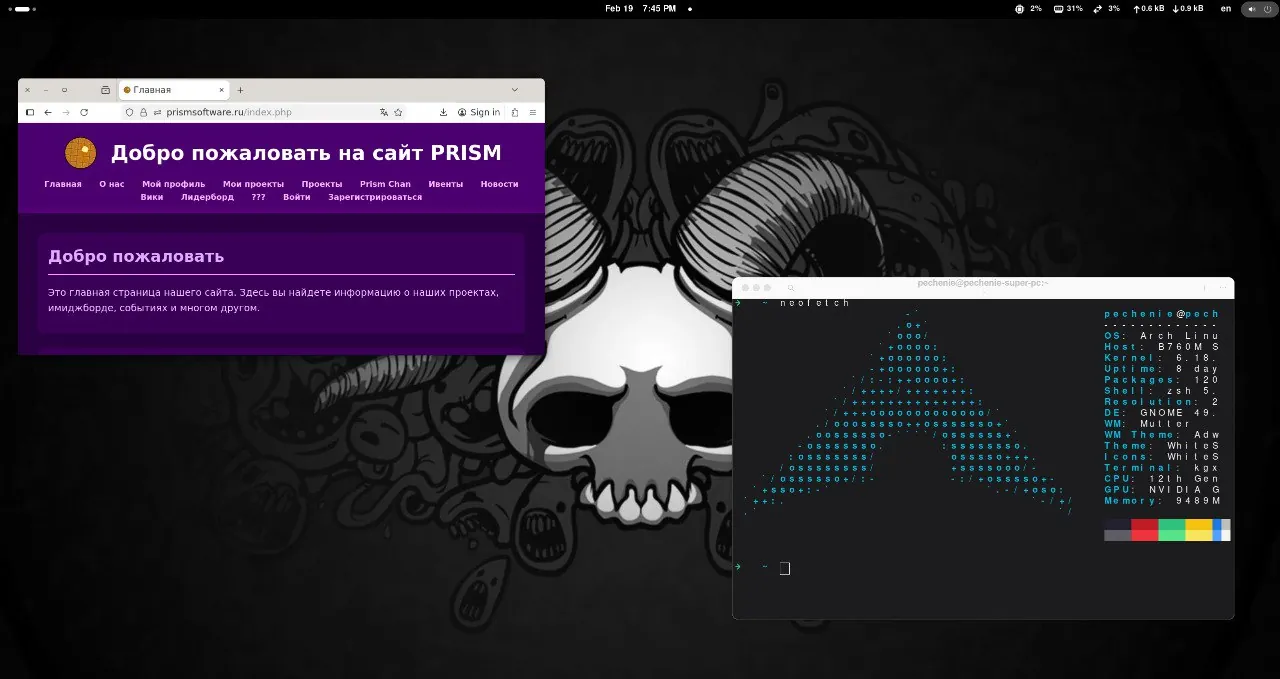Visit Prism Chan section
Screen dimensions: 1280x679
click(x=385, y=184)
